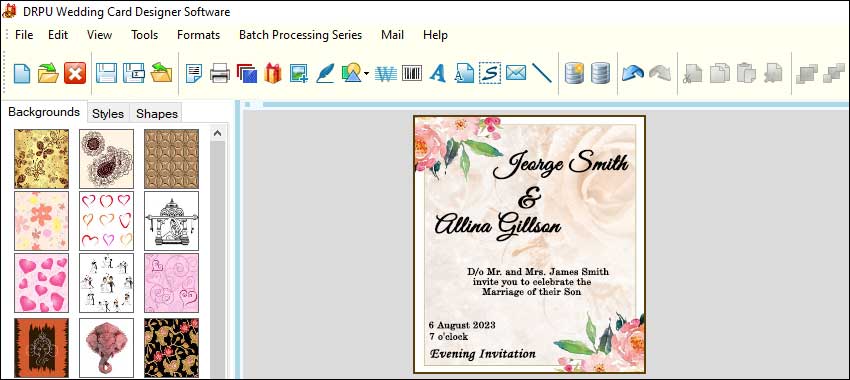This screenshot has height=380, width=850.
Task: Pick the brown circular pattern background
Action: (171, 158)
